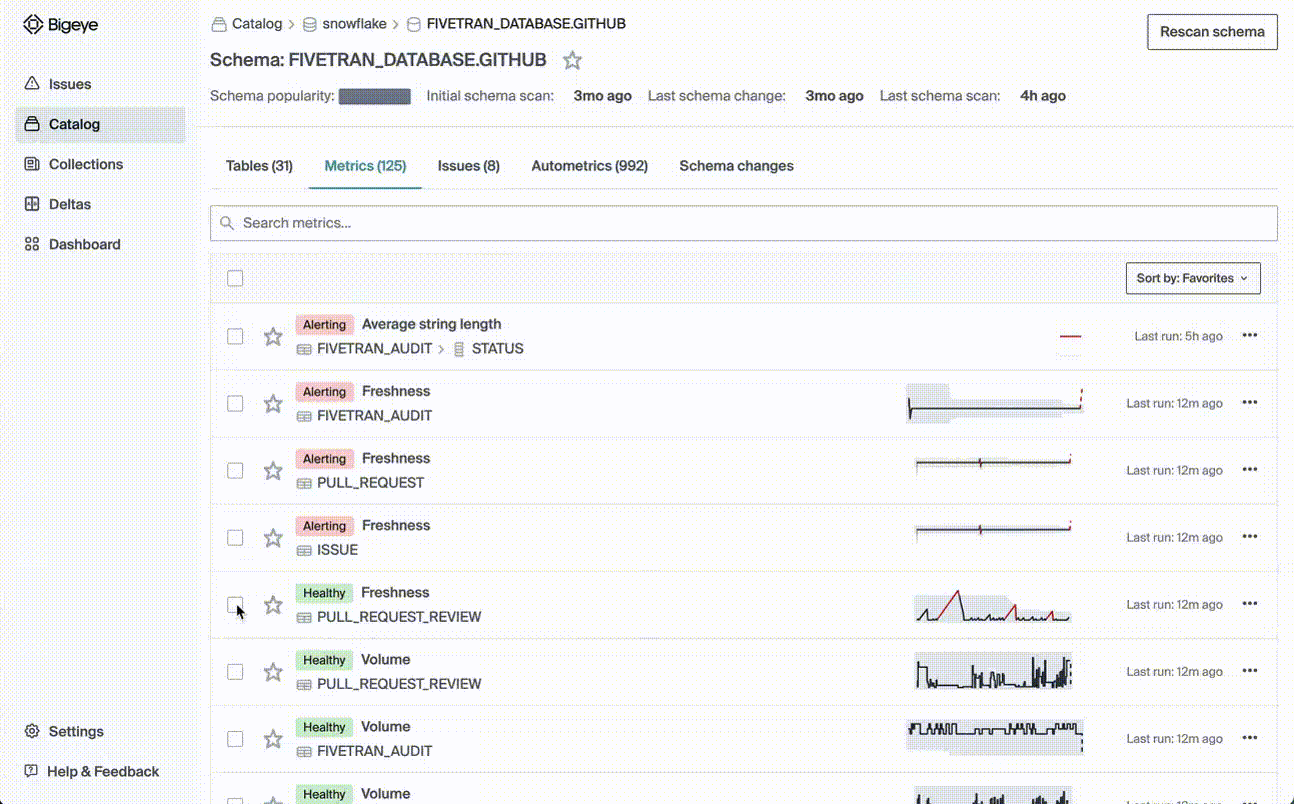1294x804 pixels.
Task: Check the Freshness FIVETRAN_AUDIT checkbox
Action: point(235,403)
